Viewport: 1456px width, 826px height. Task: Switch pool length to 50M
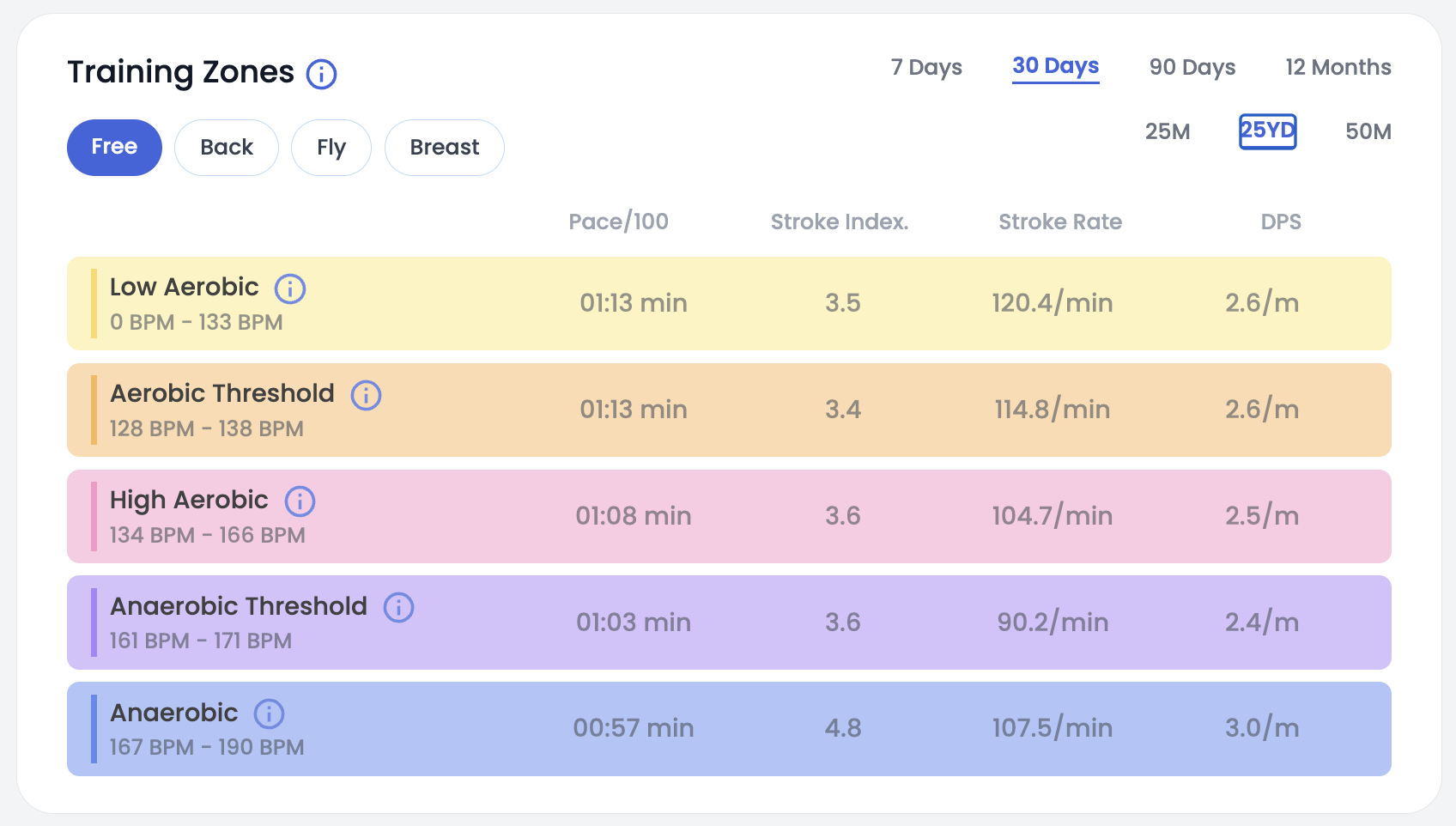(x=1368, y=131)
